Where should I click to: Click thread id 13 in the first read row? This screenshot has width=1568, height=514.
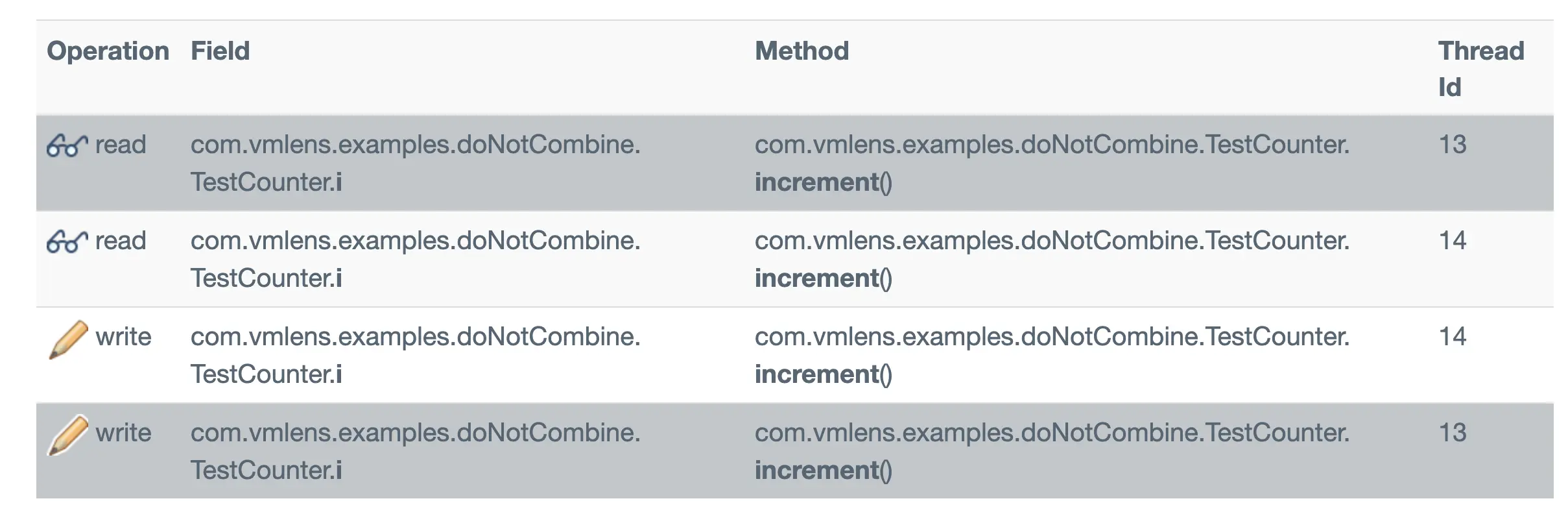(x=1452, y=145)
